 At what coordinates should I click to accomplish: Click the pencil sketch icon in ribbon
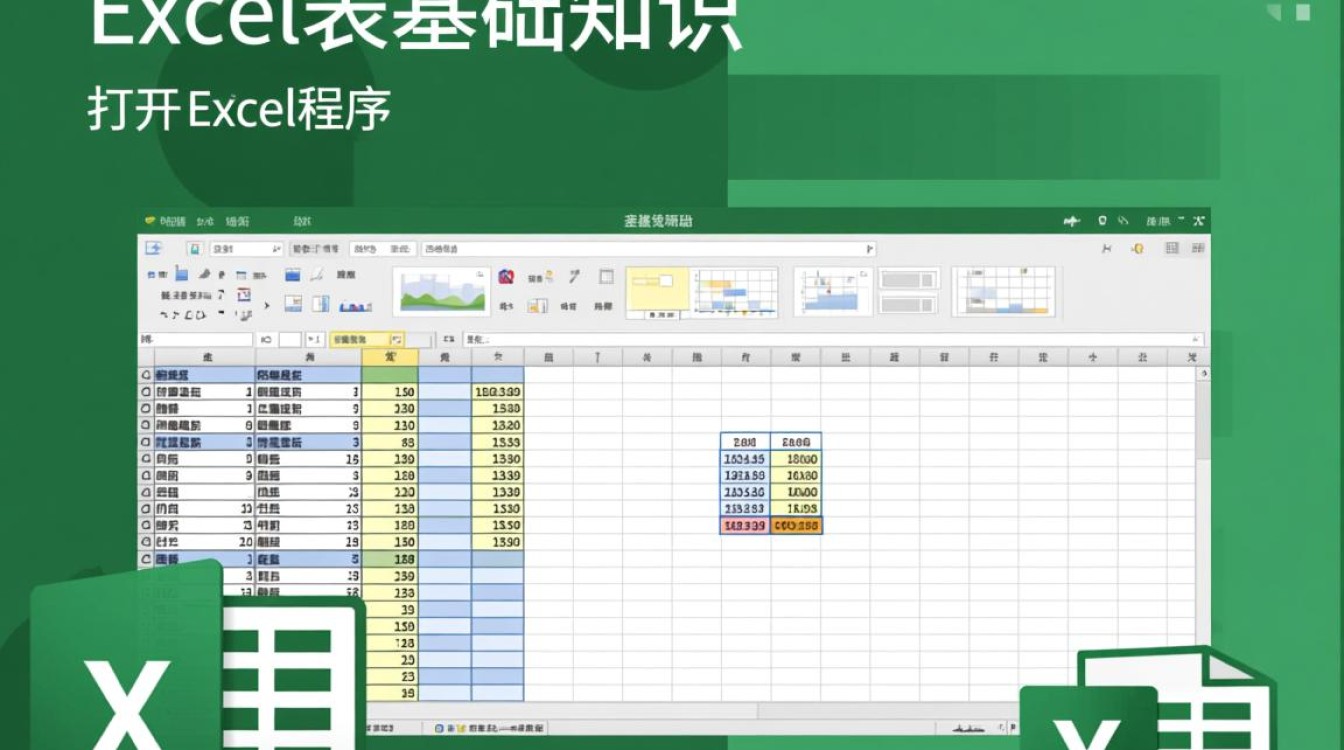(317, 274)
